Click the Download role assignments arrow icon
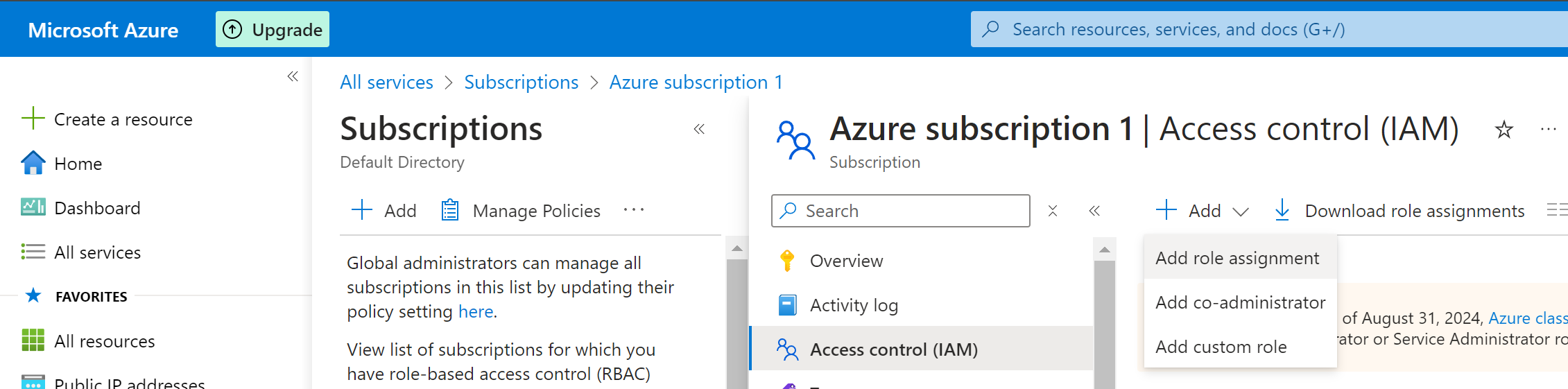Image resolution: width=1568 pixels, height=389 pixels. pyautogui.click(x=1282, y=210)
